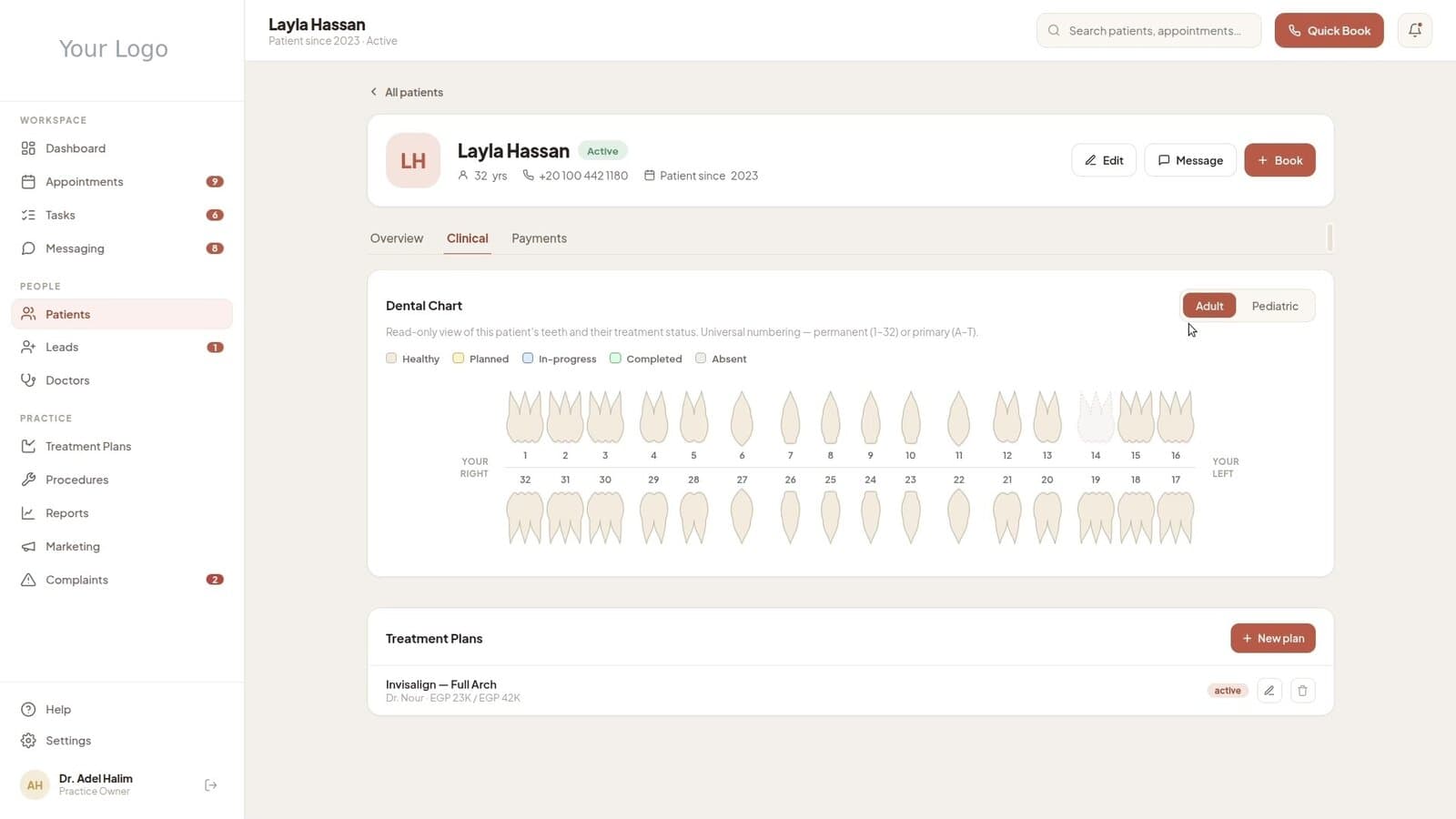Image resolution: width=1456 pixels, height=819 pixels.
Task: Click the upper tooth numbered 1
Action: pyautogui.click(x=525, y=418)
